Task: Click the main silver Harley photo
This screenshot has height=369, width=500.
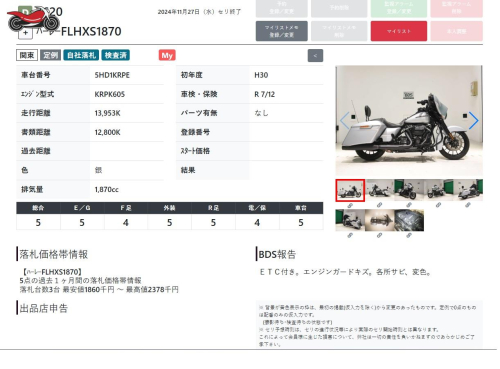Action: pyautogui.click(x=409, y=121)
